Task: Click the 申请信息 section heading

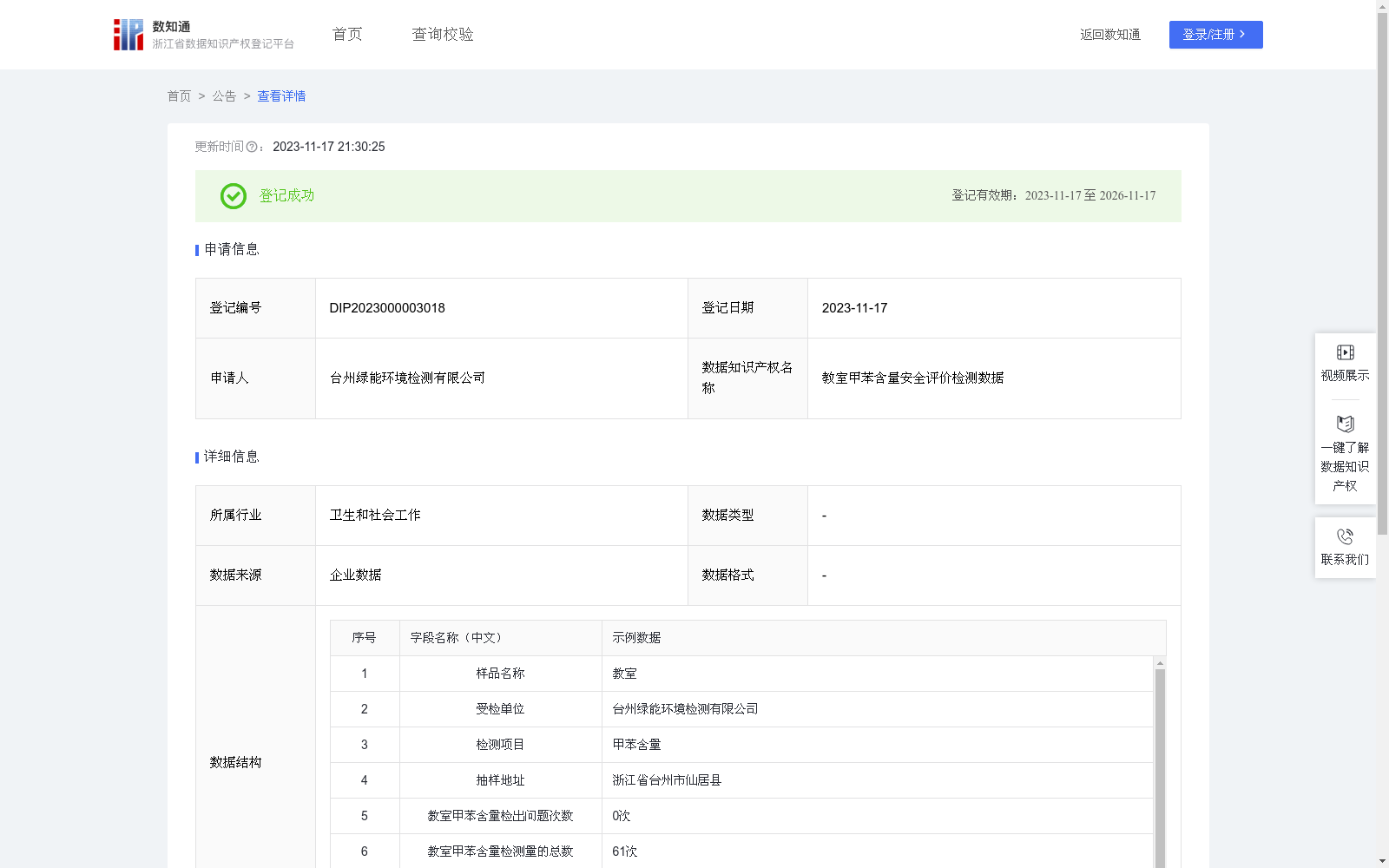Action: [x=232, y=250]
